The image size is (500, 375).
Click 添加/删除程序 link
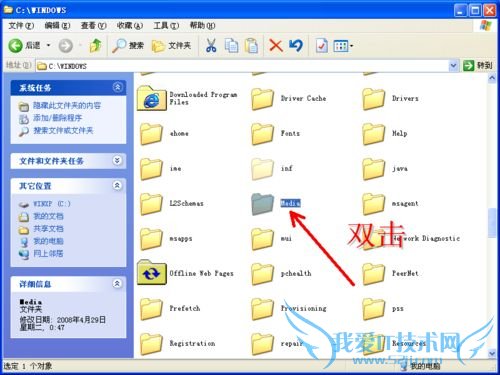click(x=57, y=118)
